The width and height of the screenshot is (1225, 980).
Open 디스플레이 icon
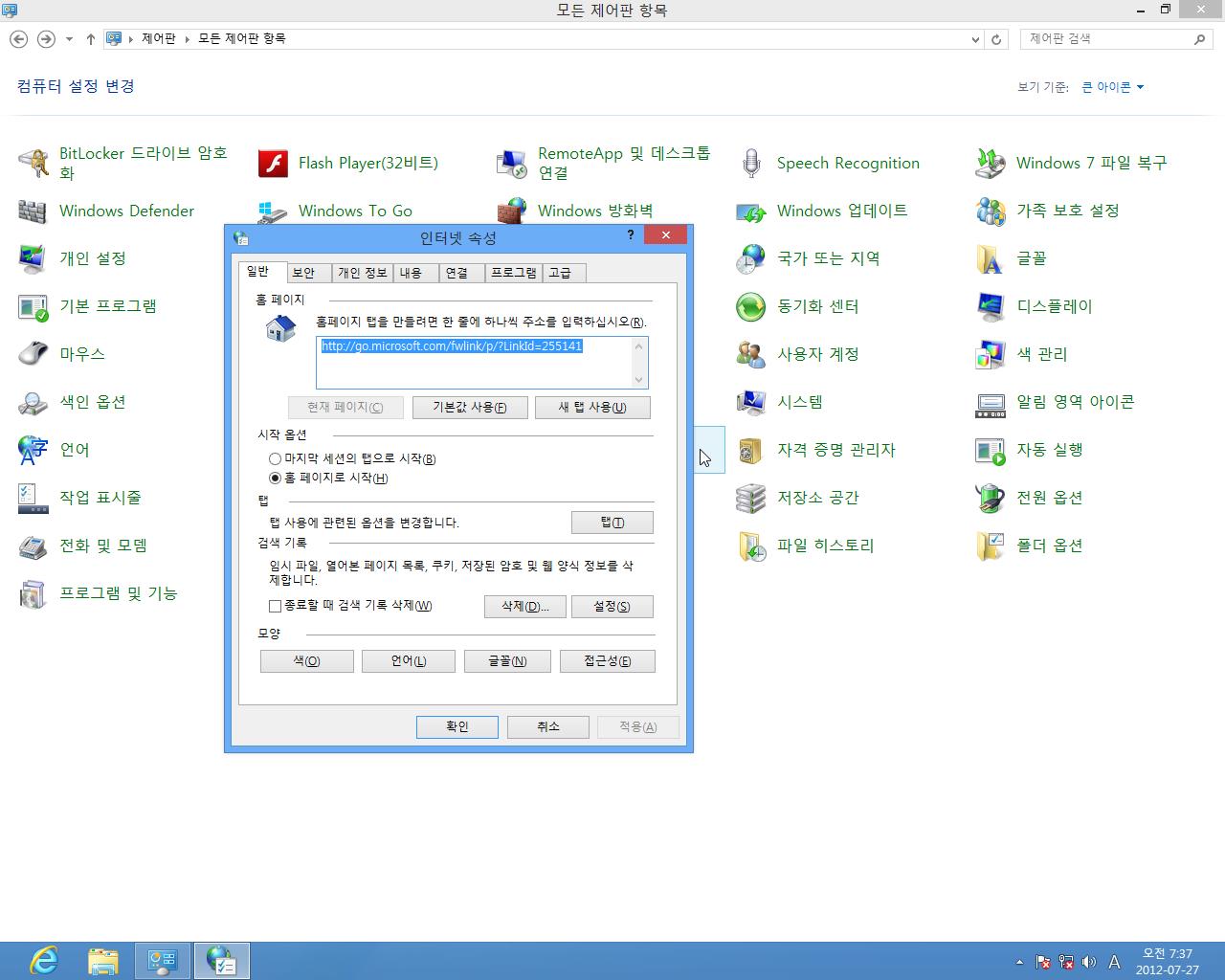click(991, 306)
